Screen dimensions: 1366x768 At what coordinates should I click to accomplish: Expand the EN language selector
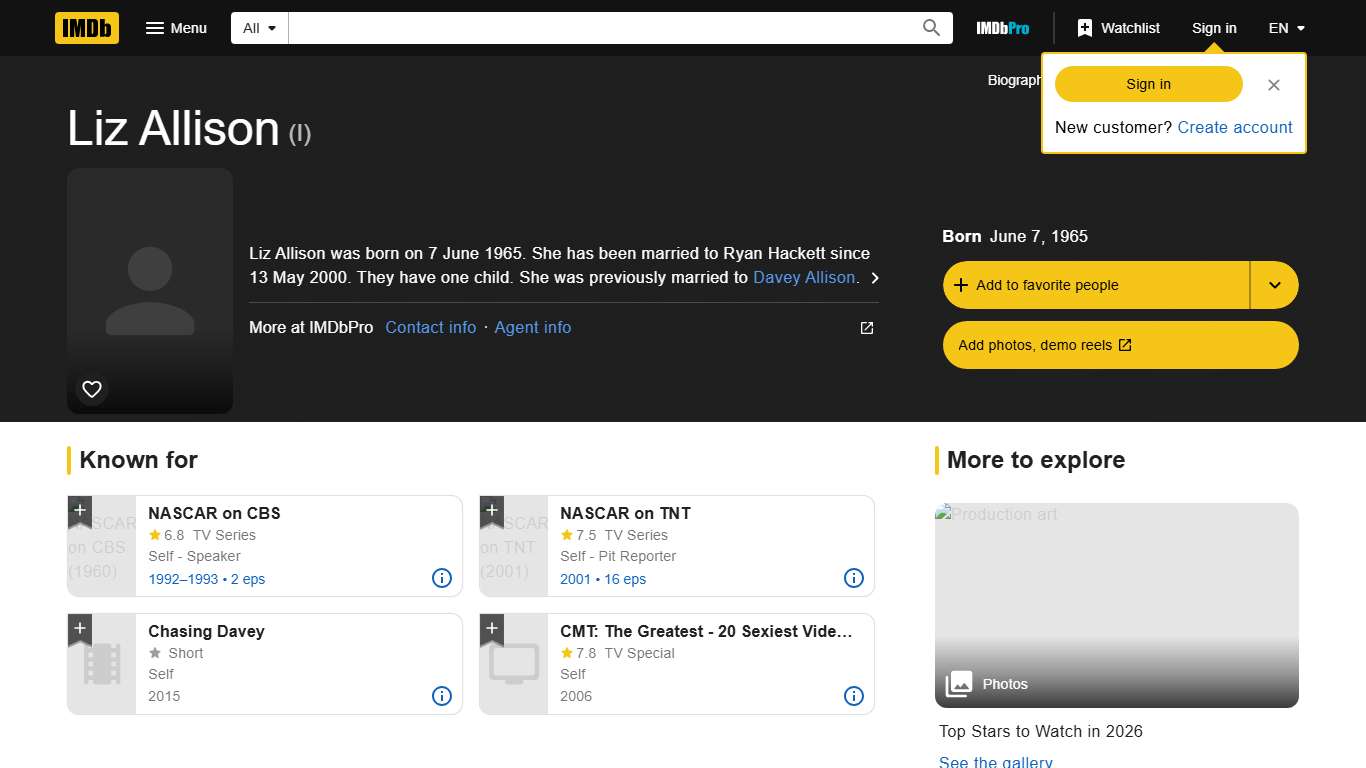1287,28
